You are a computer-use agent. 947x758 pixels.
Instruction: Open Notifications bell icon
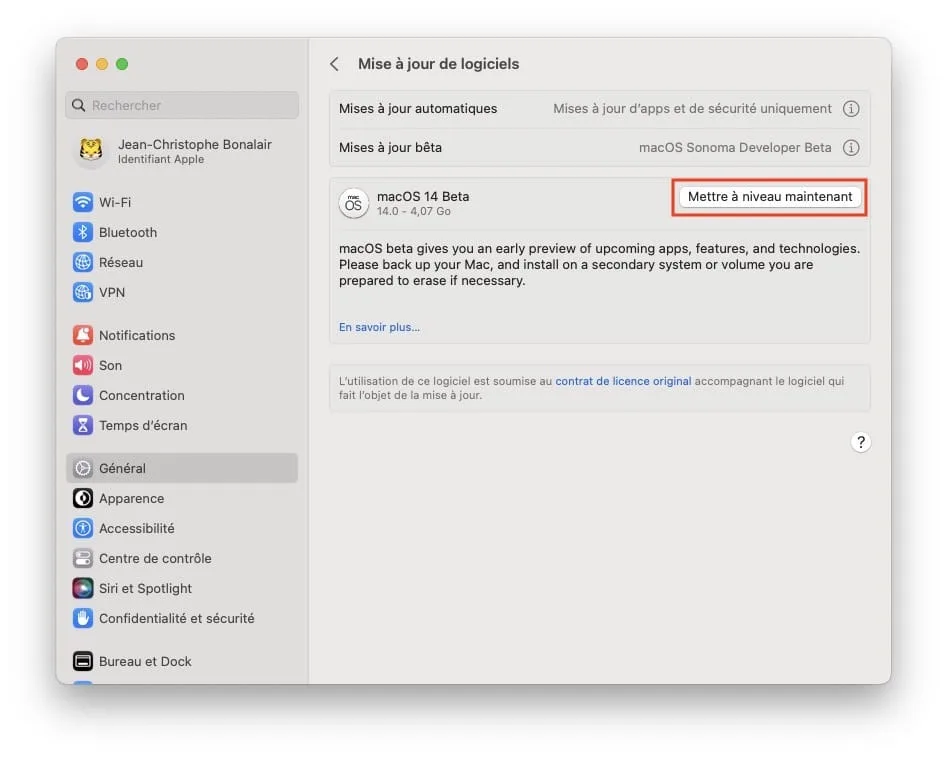point(83,335)
